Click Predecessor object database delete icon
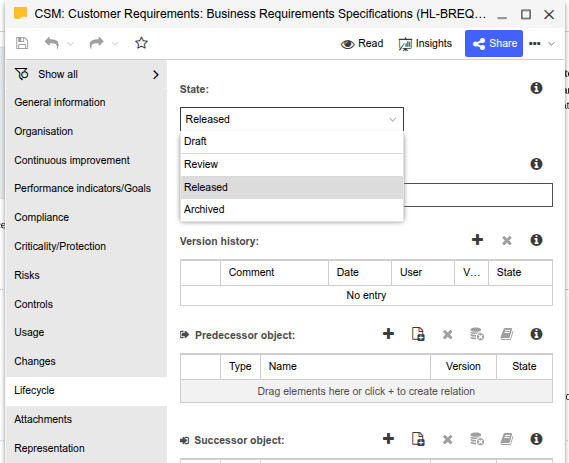 pyautogui.click(x=477, y=334)
